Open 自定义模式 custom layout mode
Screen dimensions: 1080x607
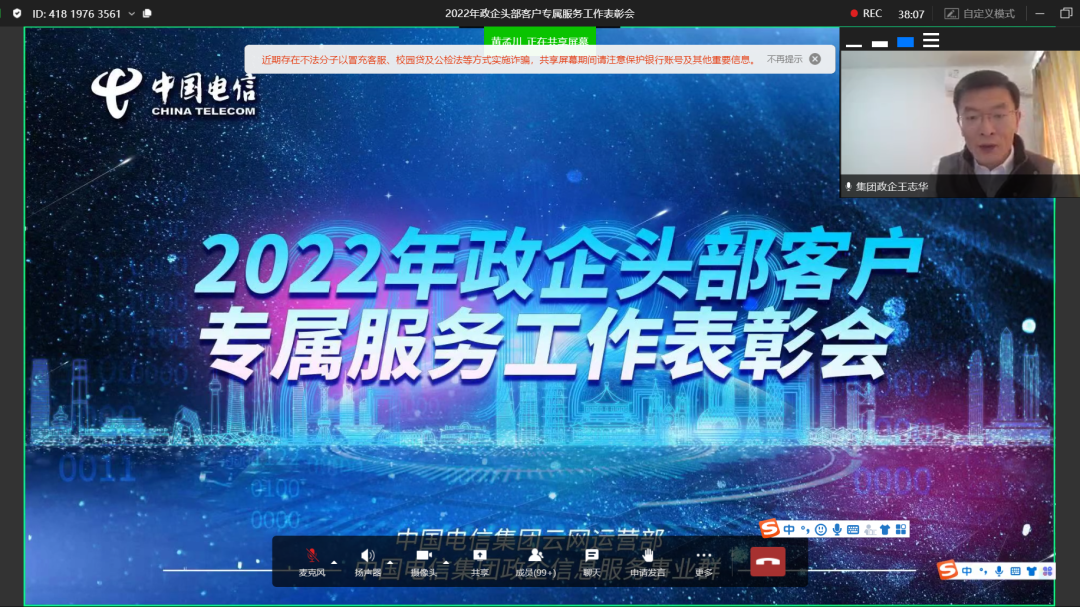tap(979, 14)
